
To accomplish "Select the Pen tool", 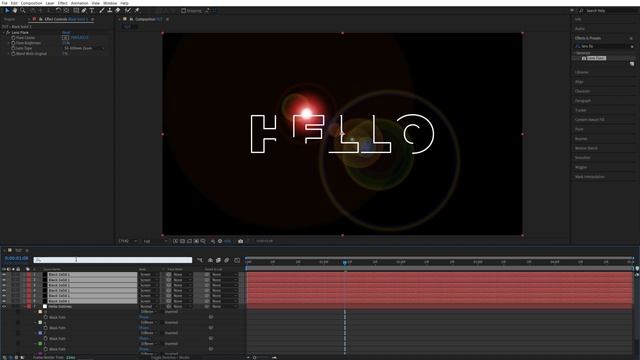I will pyautogui.click(x=84, y=10).
